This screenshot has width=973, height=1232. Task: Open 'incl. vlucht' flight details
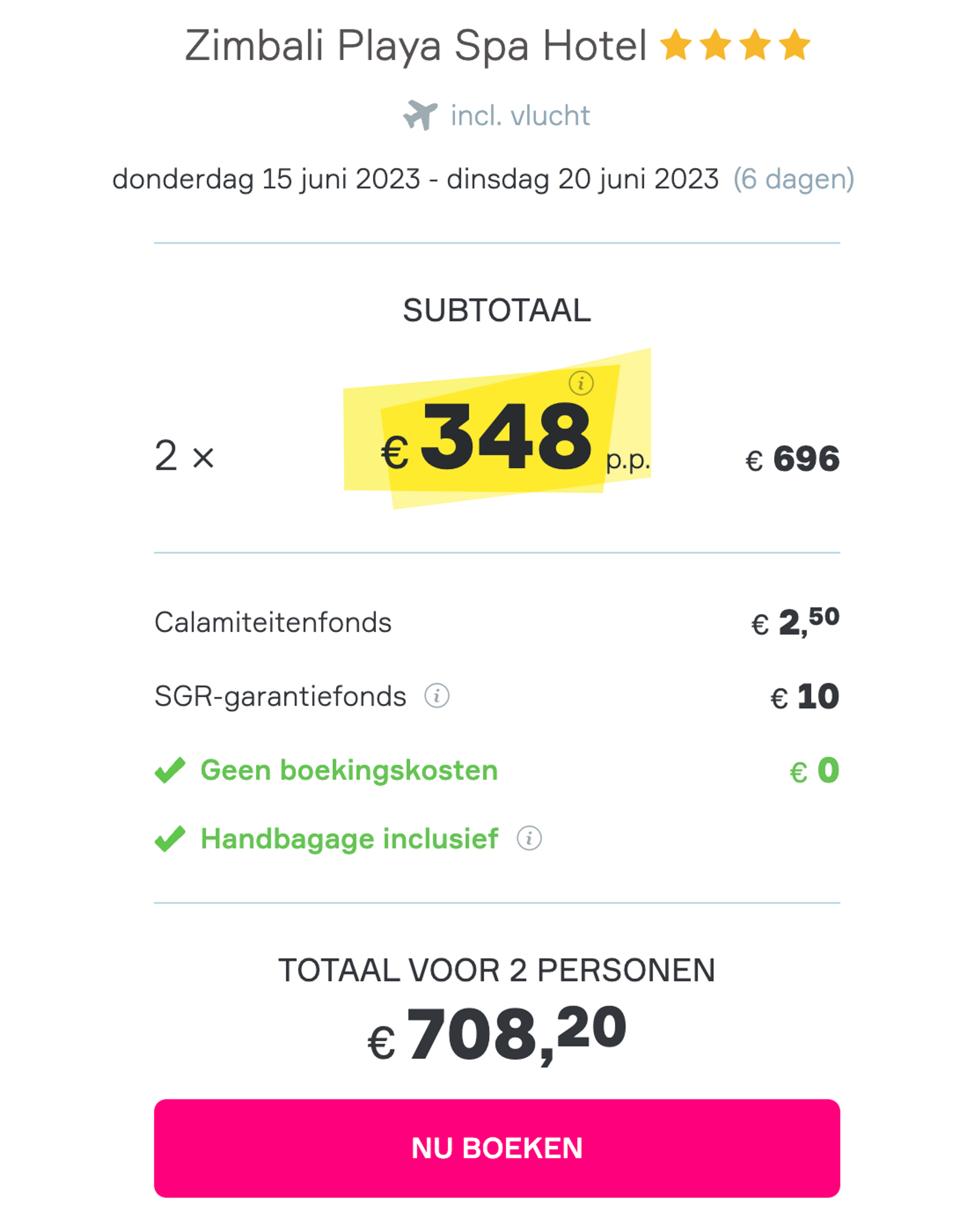[x=519, y=116]
